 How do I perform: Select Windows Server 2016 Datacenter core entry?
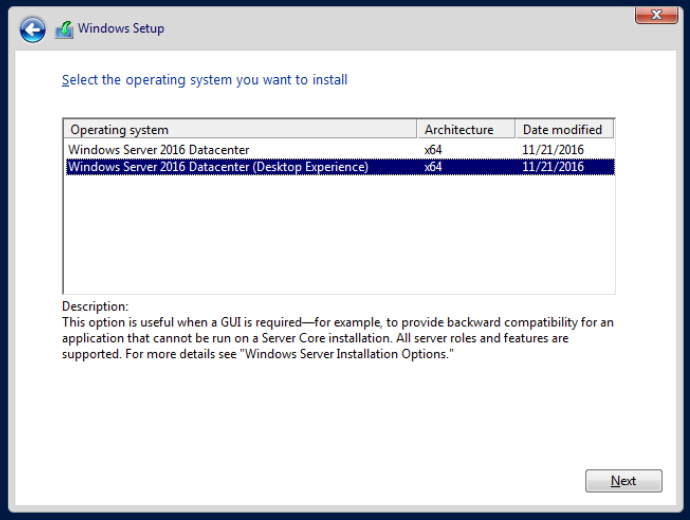159,150
